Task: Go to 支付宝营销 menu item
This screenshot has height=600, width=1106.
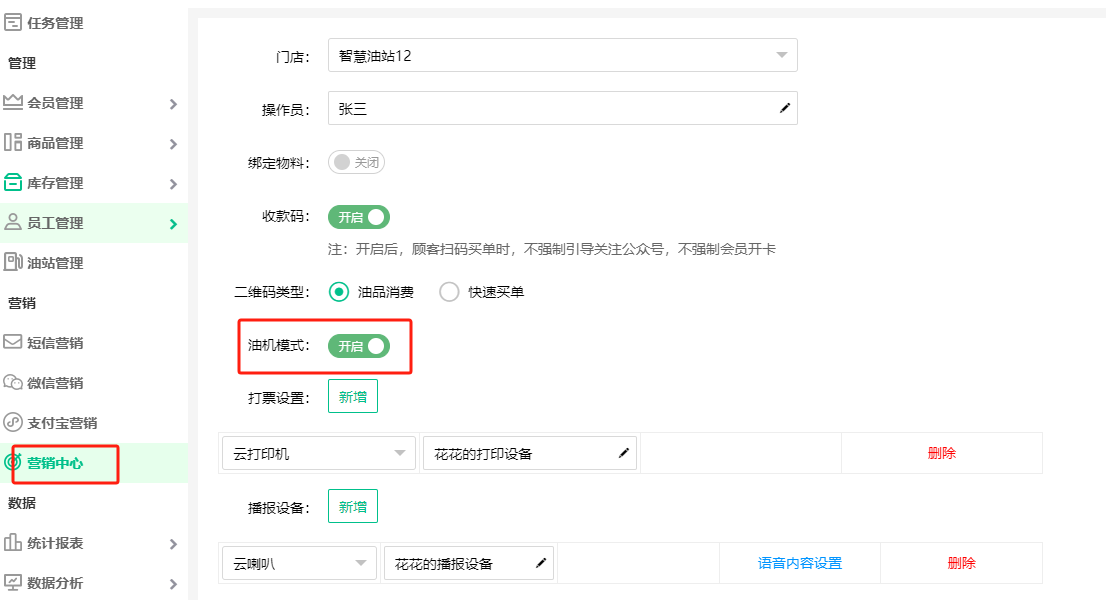Action: tap(62, 423)
